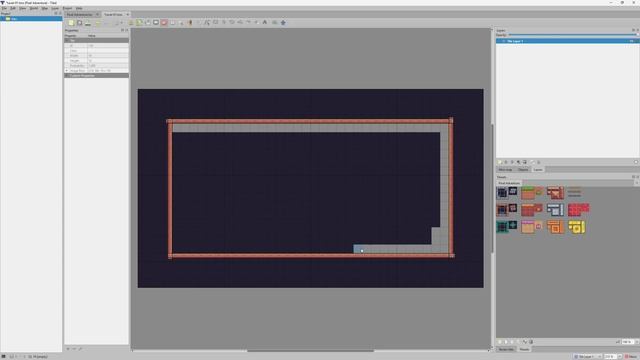Select the Insert Polygon tool

240,22
